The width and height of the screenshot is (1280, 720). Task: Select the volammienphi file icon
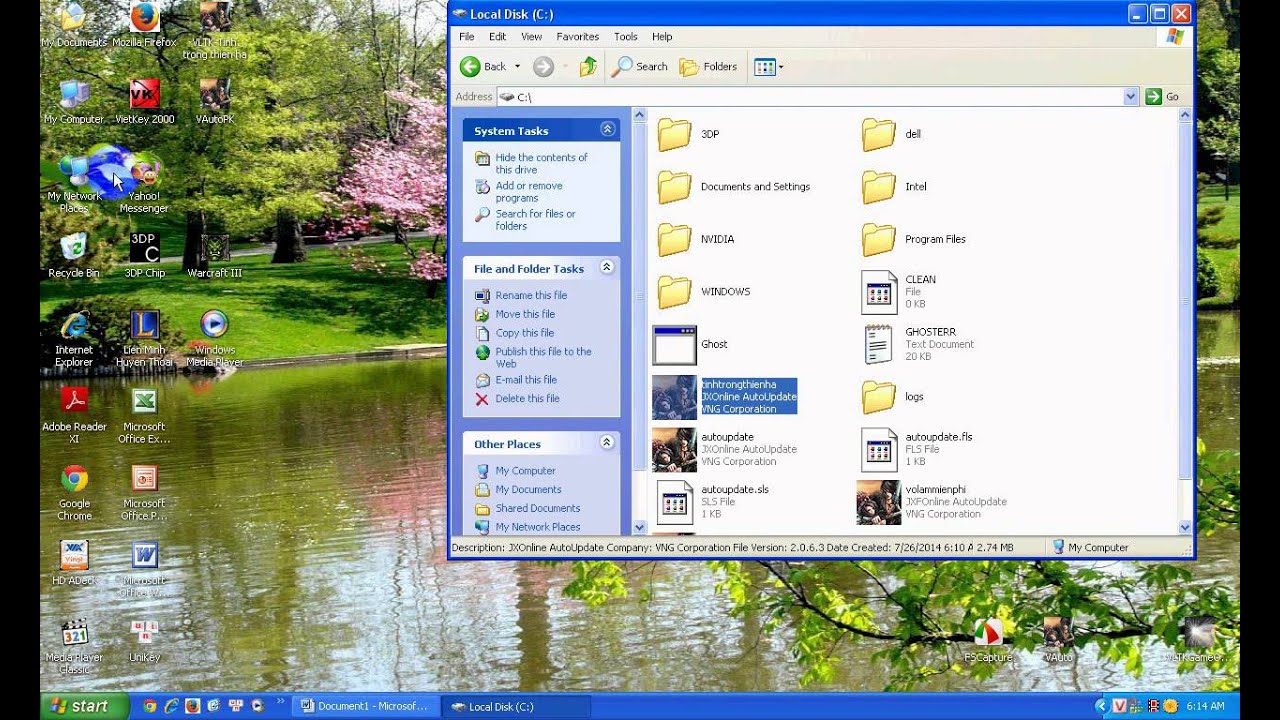coord(878,502)
